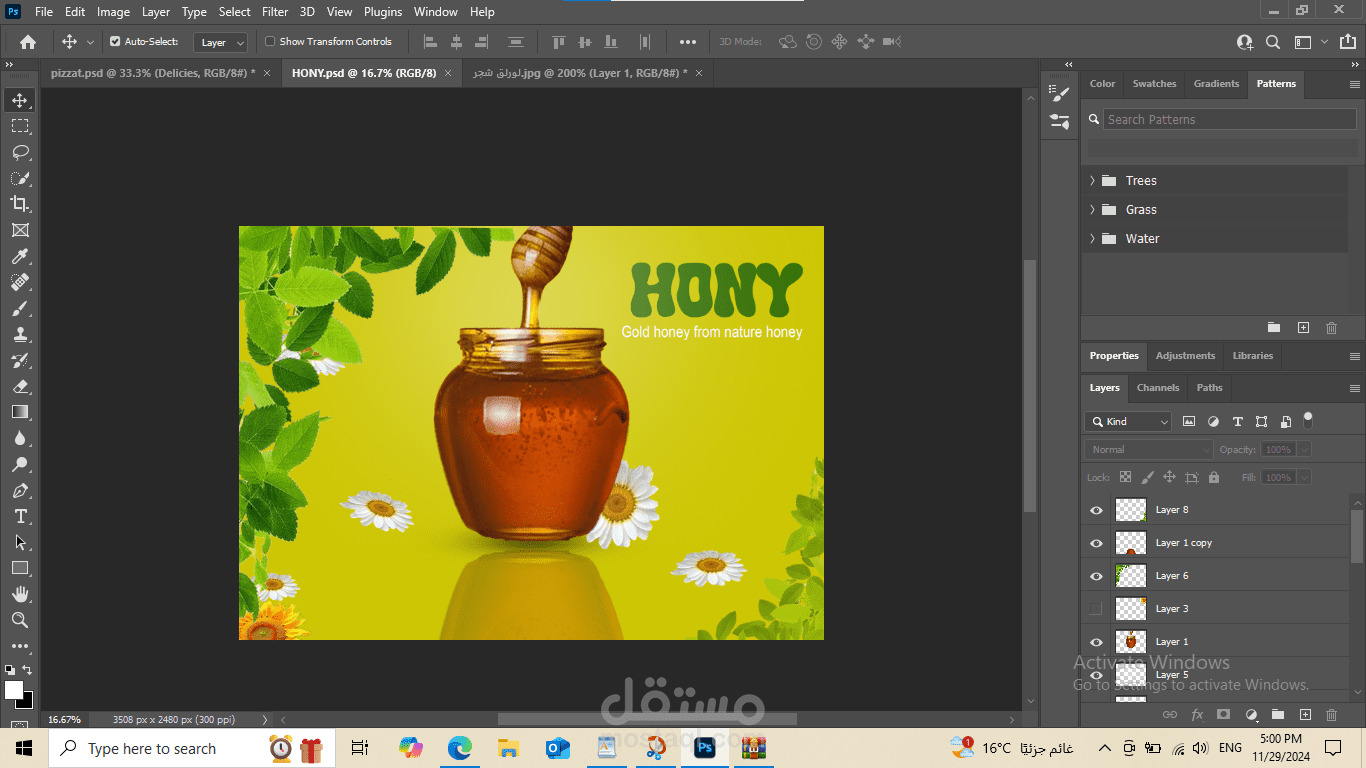
Task: Switch to the Channels tab
Action: pyautogui.click(x=1158, y=388)
